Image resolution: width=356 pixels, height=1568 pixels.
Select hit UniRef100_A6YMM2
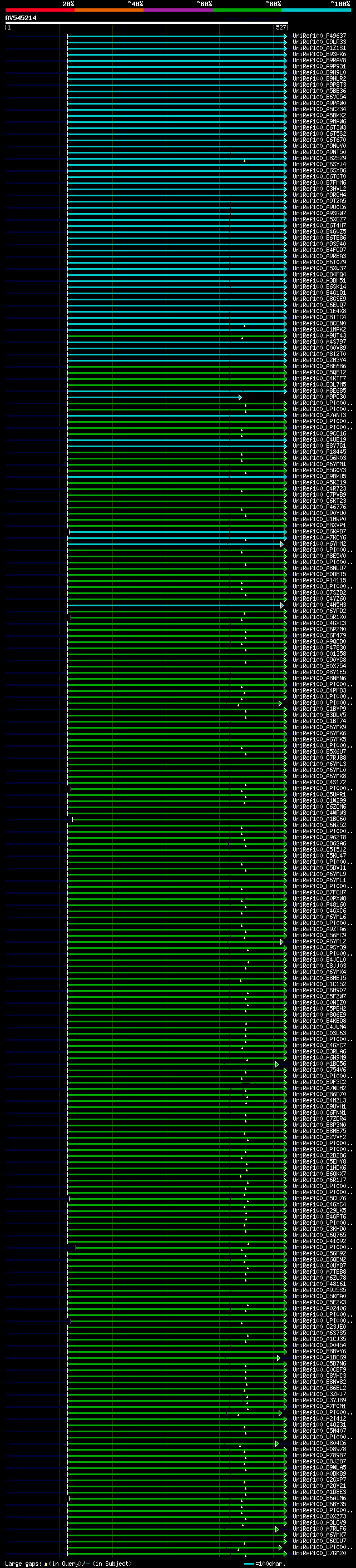click(x=319, y=543)
